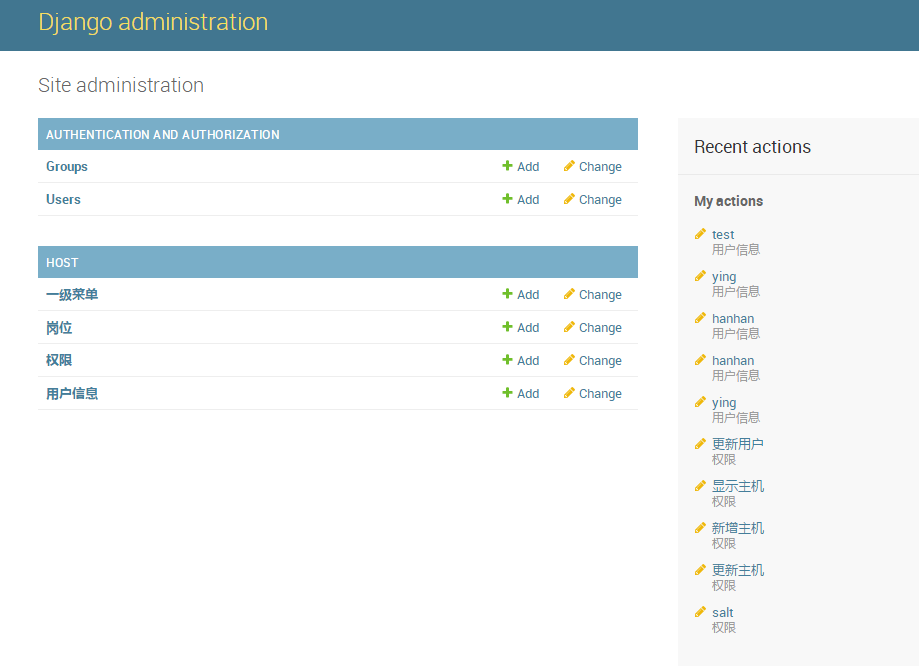Click the pencil icon in 用户信息 row
This screenshot has width=919, height=668.
coord(569,394)
